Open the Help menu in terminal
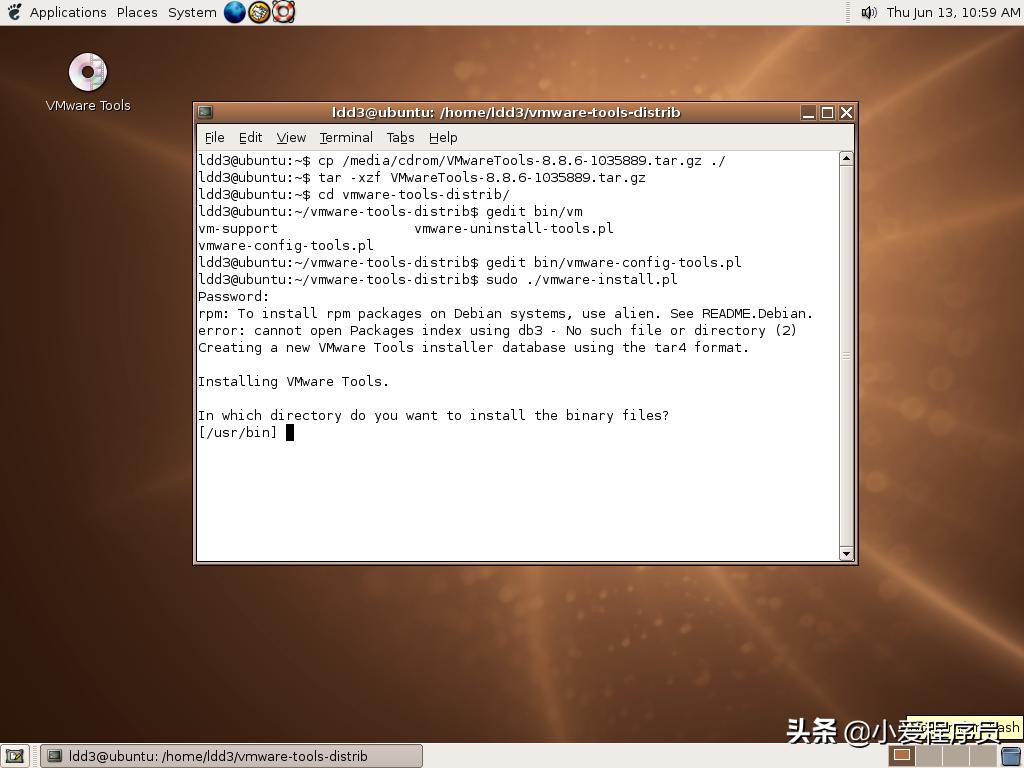The height and width of the screenshot is (768, 1024). [443, 138]
